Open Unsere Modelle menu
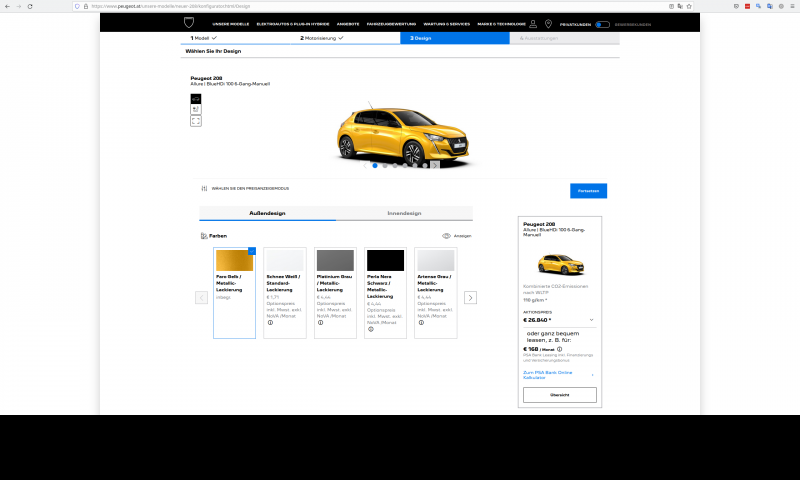This screenshot has width=800, height=480. coord(231,24)
